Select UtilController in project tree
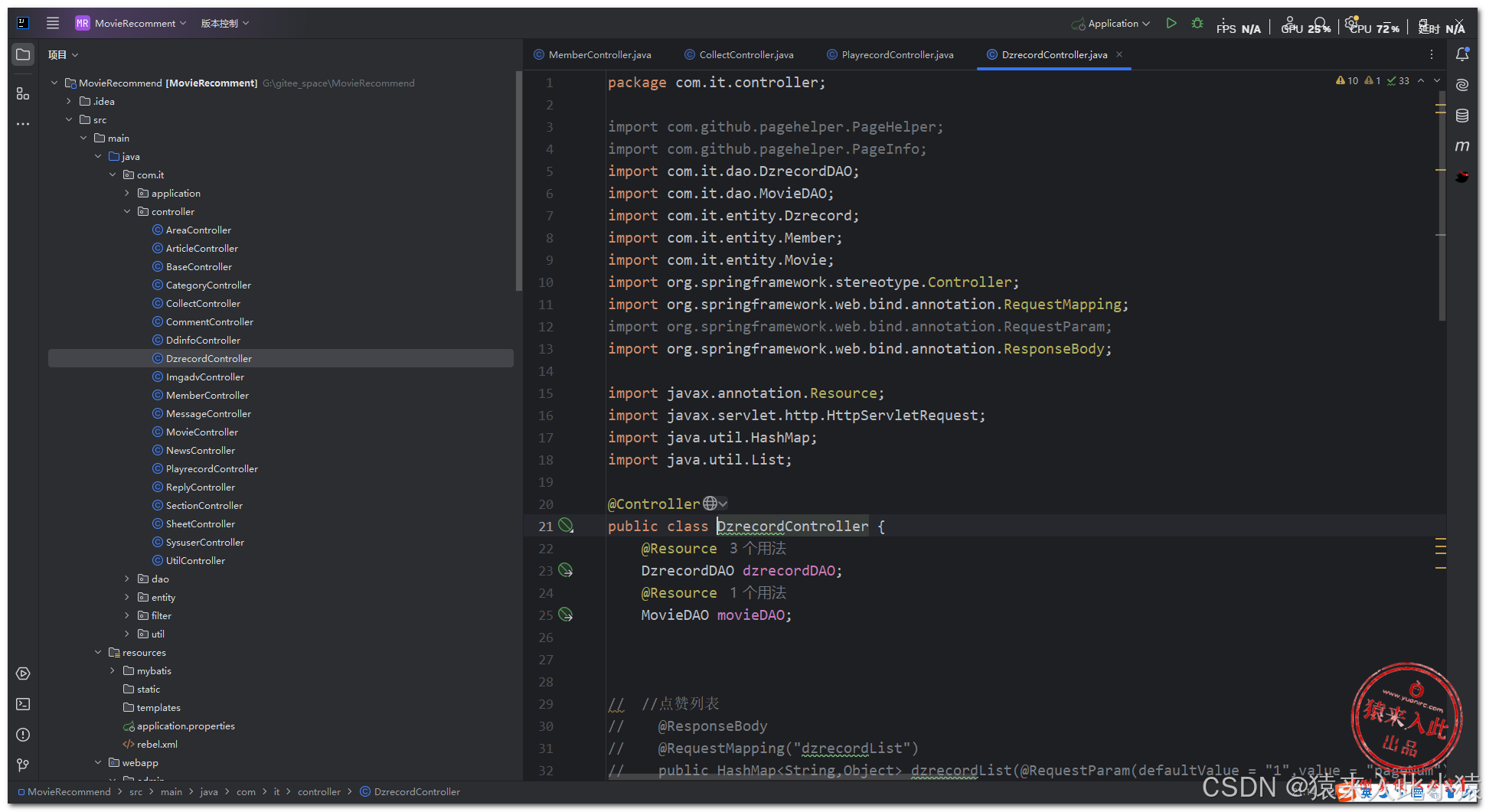Screen dimensions: 1486x812 pos(195,560)
